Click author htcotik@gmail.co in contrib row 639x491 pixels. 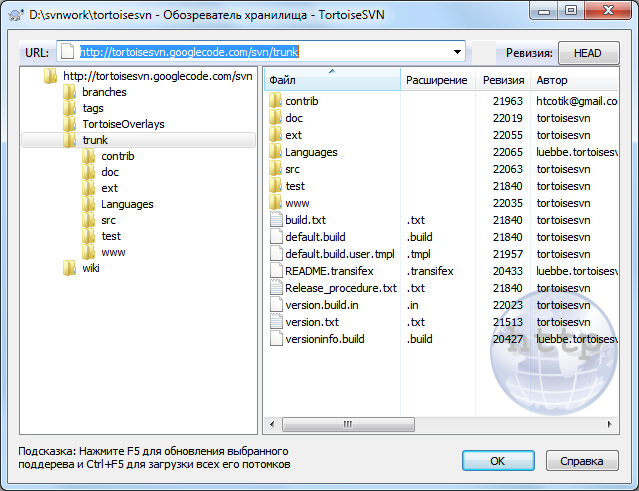point(576,101)
